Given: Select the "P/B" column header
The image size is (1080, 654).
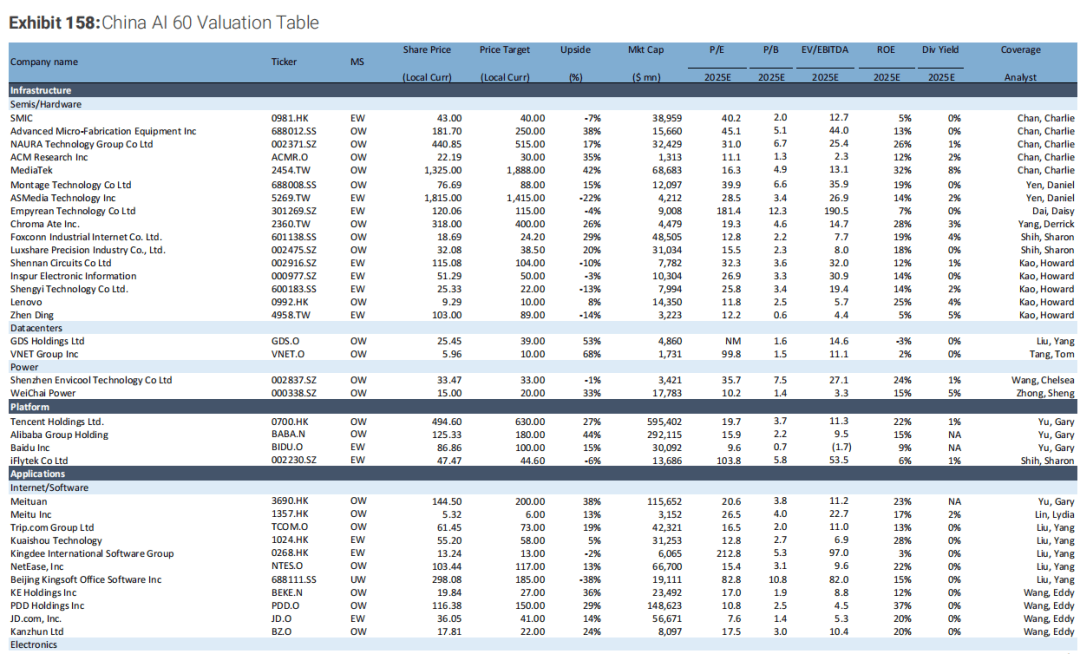Looking at the screenshot, I should pyautogui.click(x=771, y=50).
